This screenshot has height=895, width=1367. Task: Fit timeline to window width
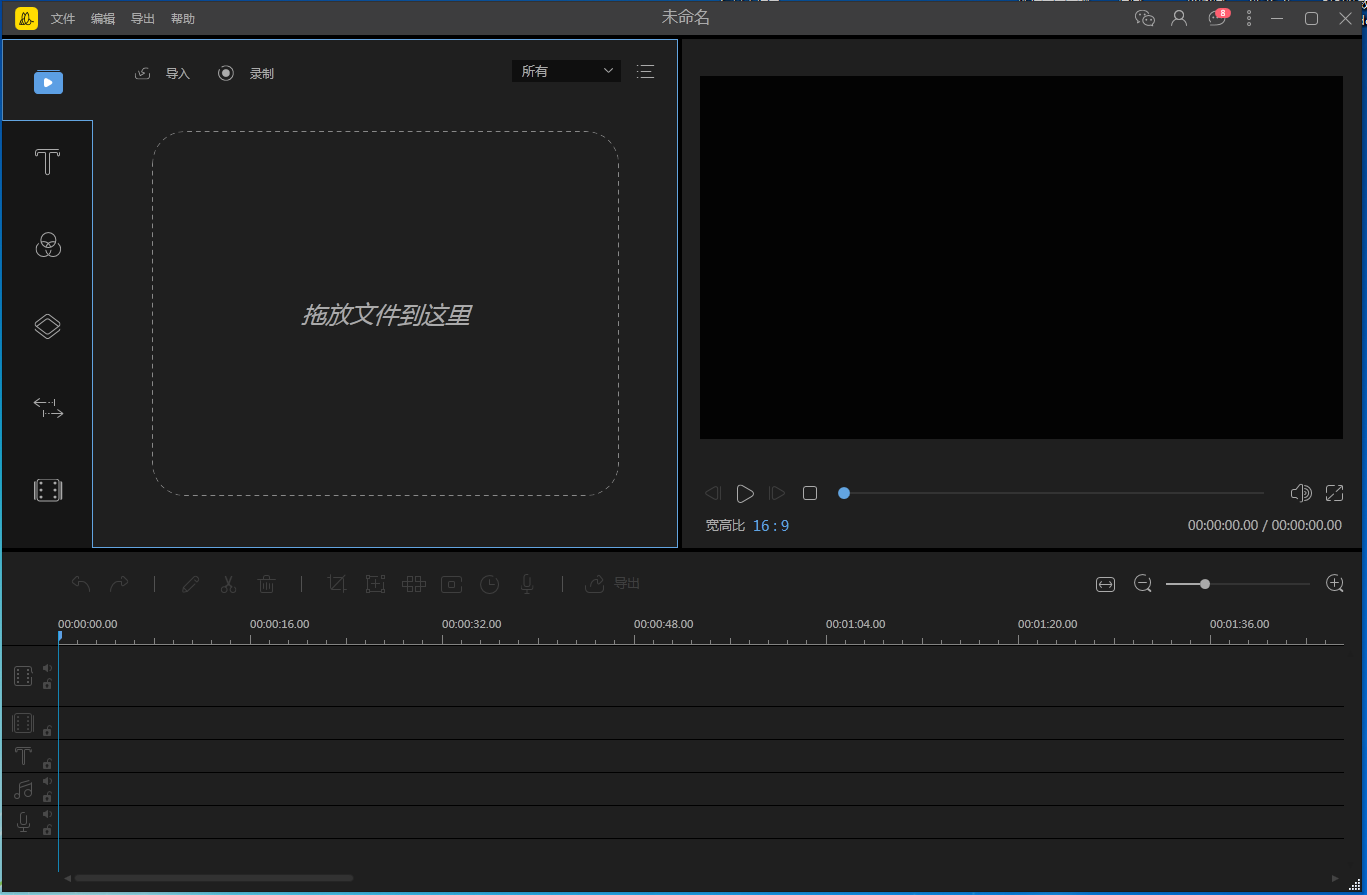pos(1105,584)
